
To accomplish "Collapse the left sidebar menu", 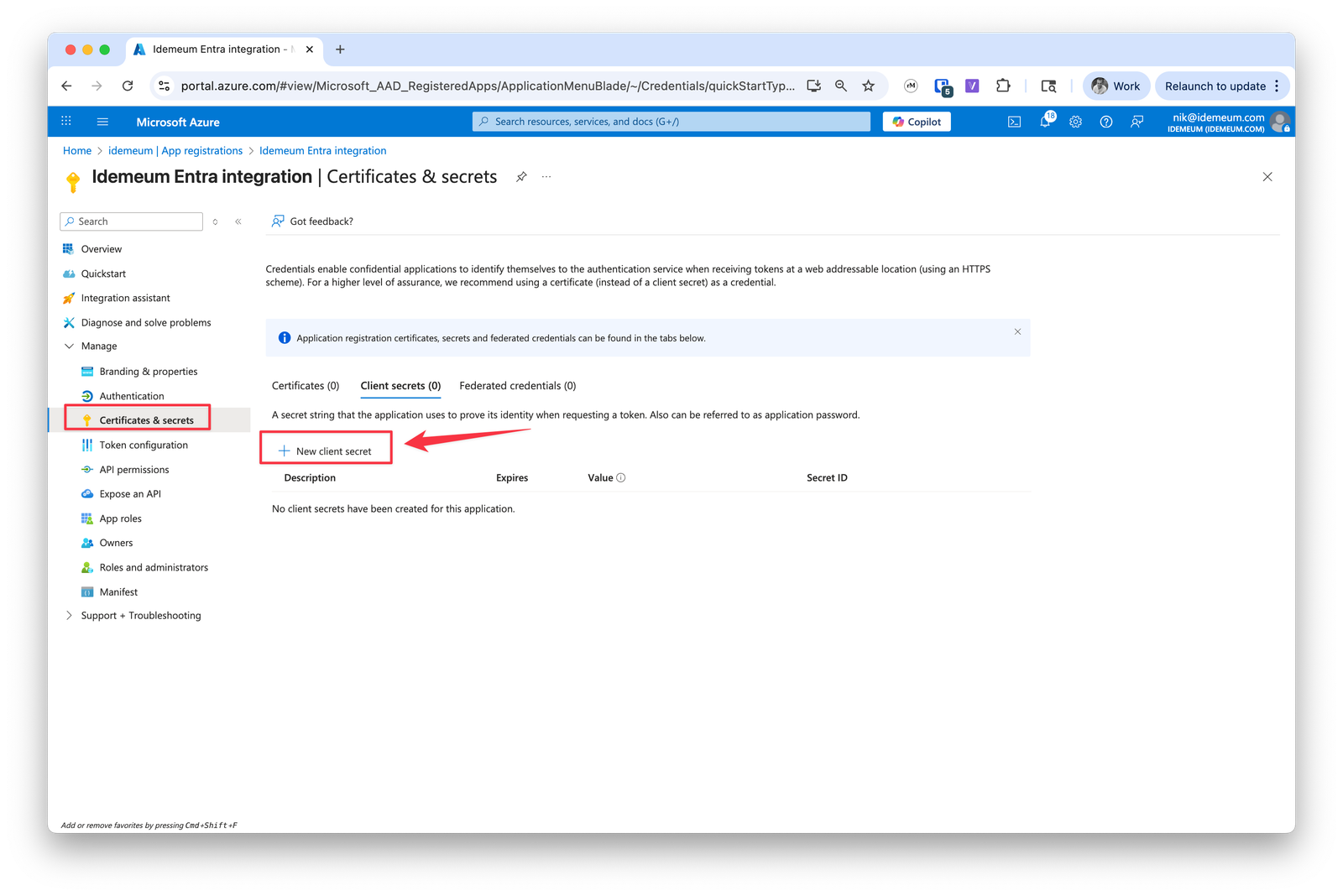I will click(238, 221).
